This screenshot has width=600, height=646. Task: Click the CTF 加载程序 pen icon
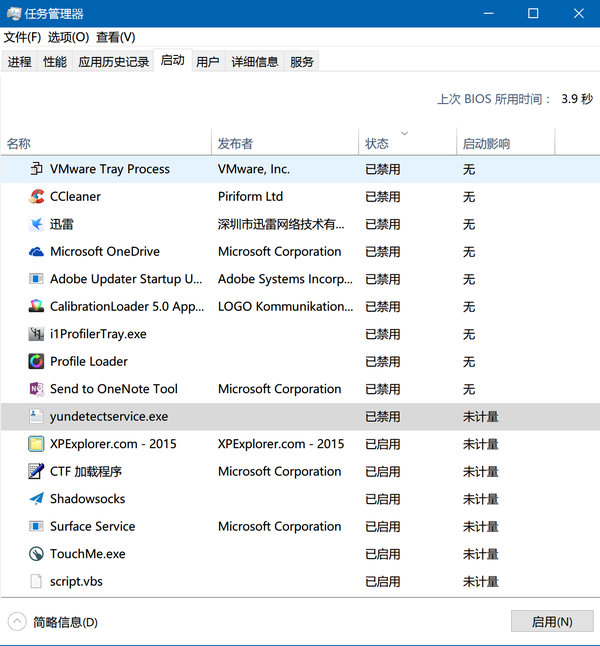(36, 471)
